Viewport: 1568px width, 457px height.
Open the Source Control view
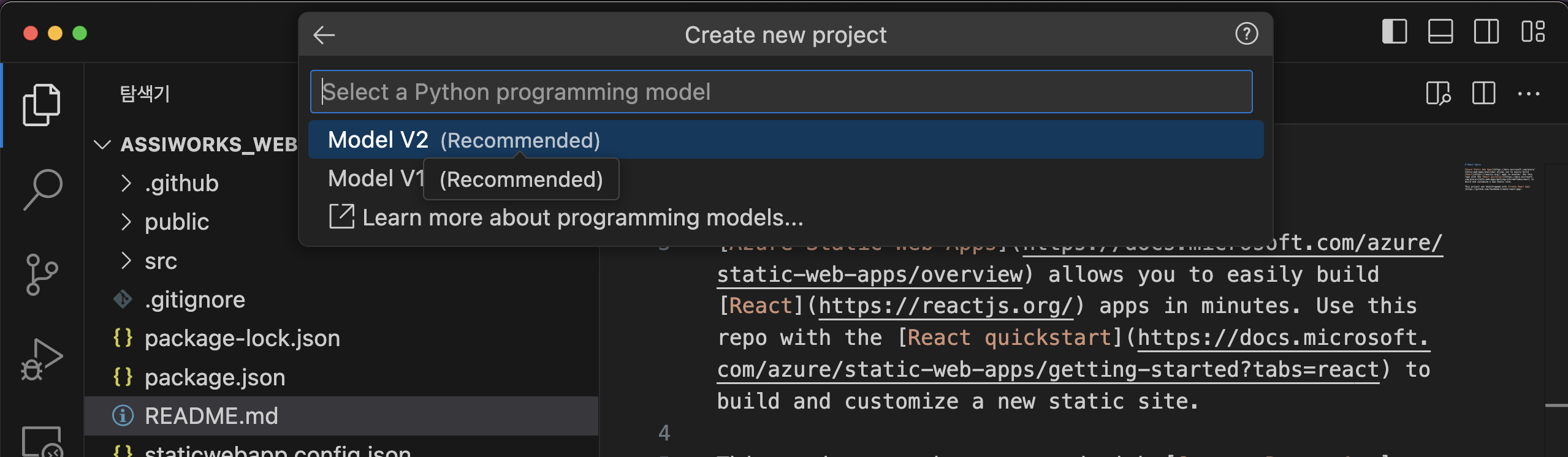[42, 274]
